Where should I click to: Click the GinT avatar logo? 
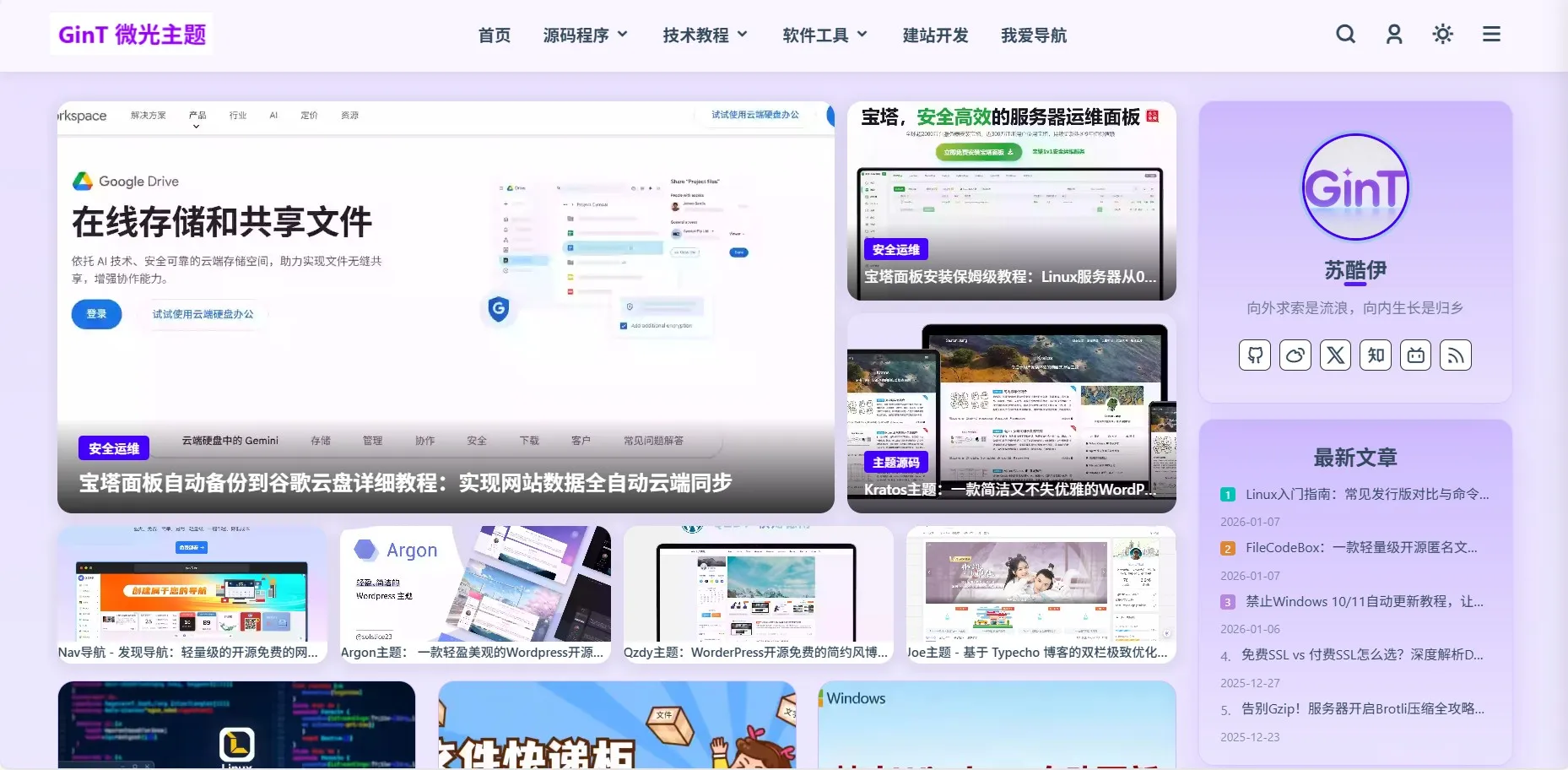(x=1355, y=187)
